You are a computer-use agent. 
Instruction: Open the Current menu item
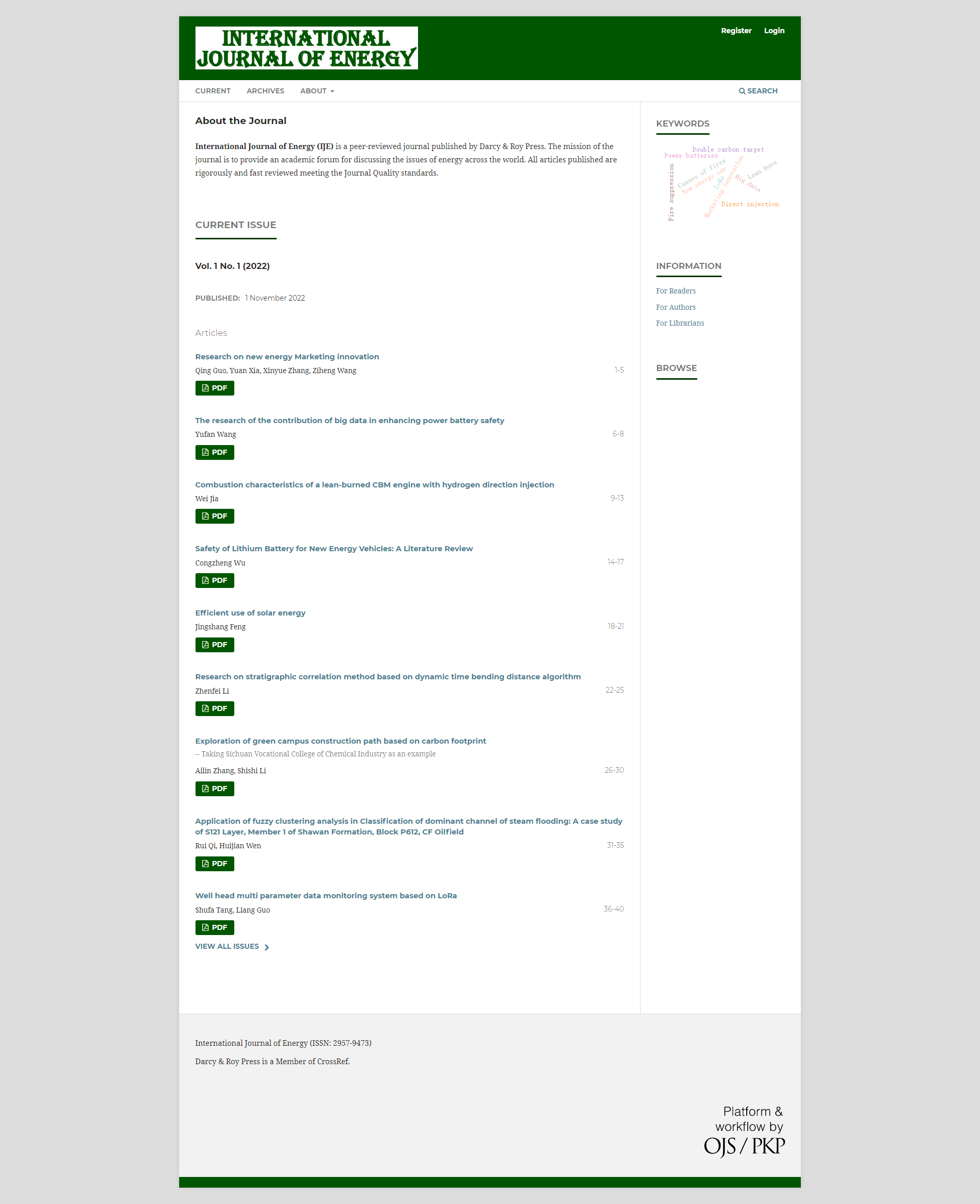(213, 91)
